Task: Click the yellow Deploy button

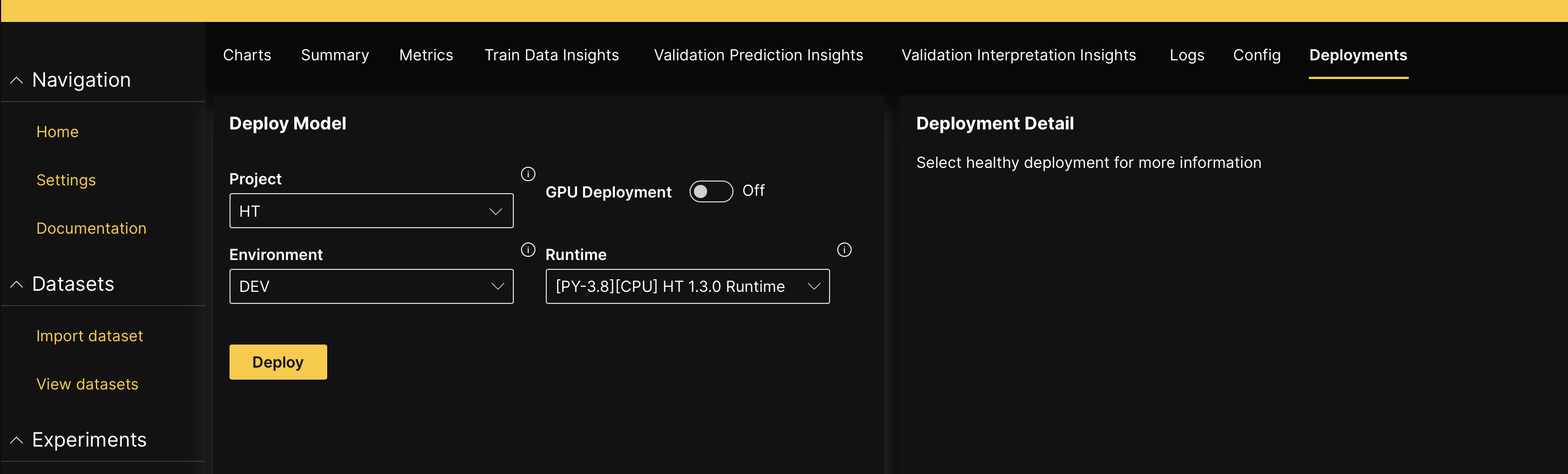Action: pos(278,362)
